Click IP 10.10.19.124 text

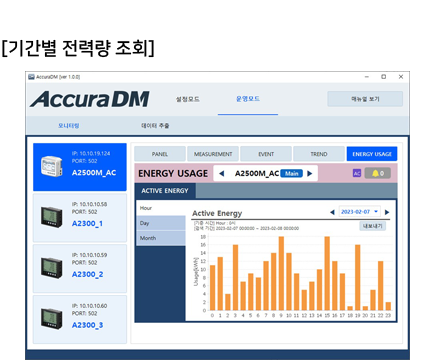coord(91,153)
